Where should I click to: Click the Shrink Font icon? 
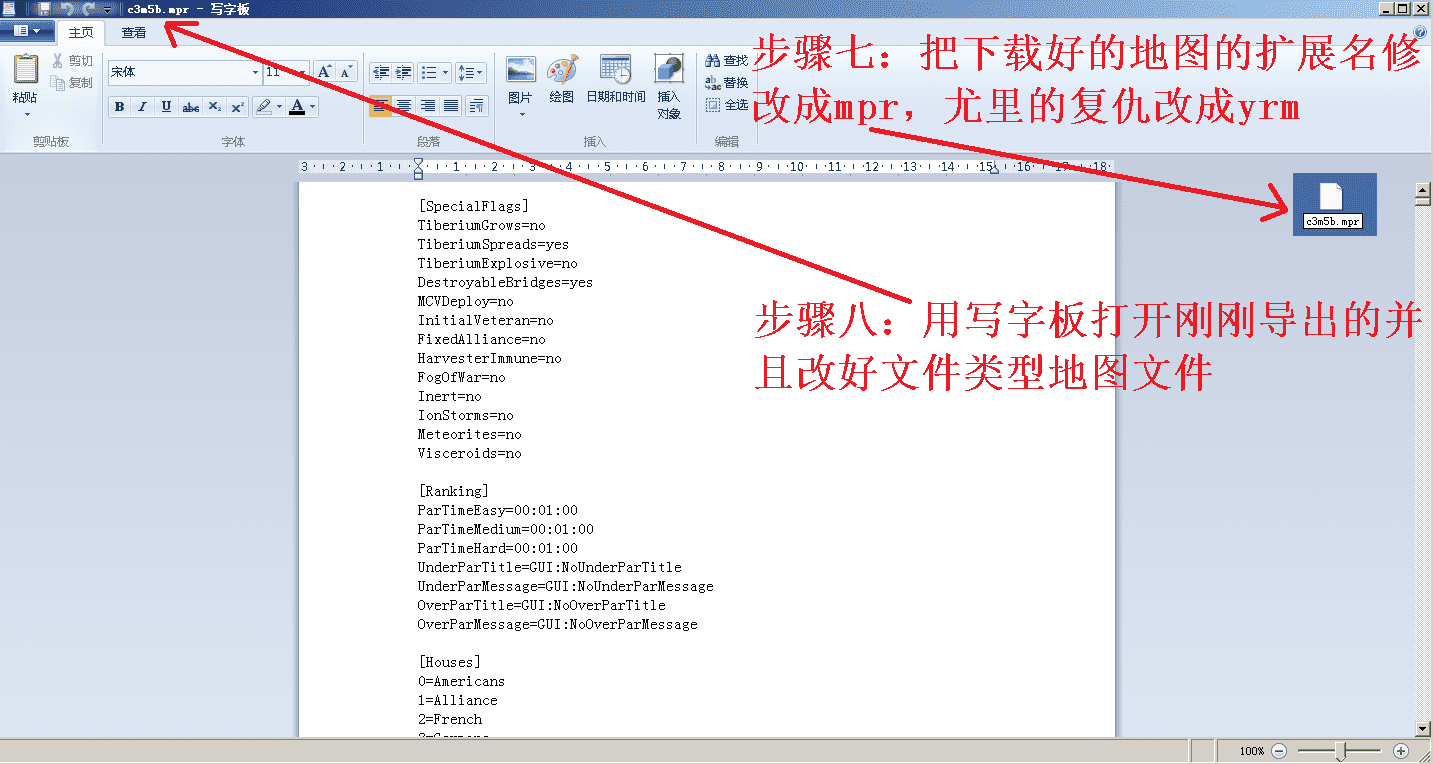[x=346, y=72]
